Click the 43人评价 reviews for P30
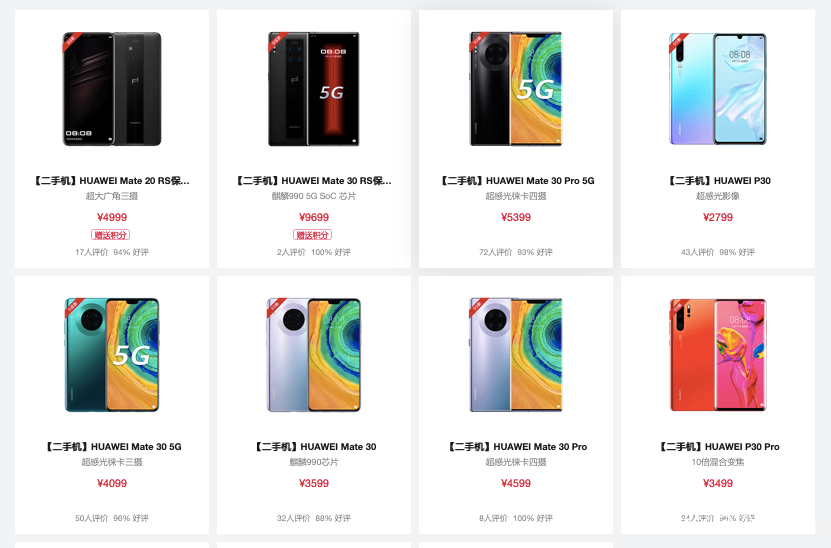Image resolution: width=831 pixels, height=548 pixels. (x=697, y=253)
